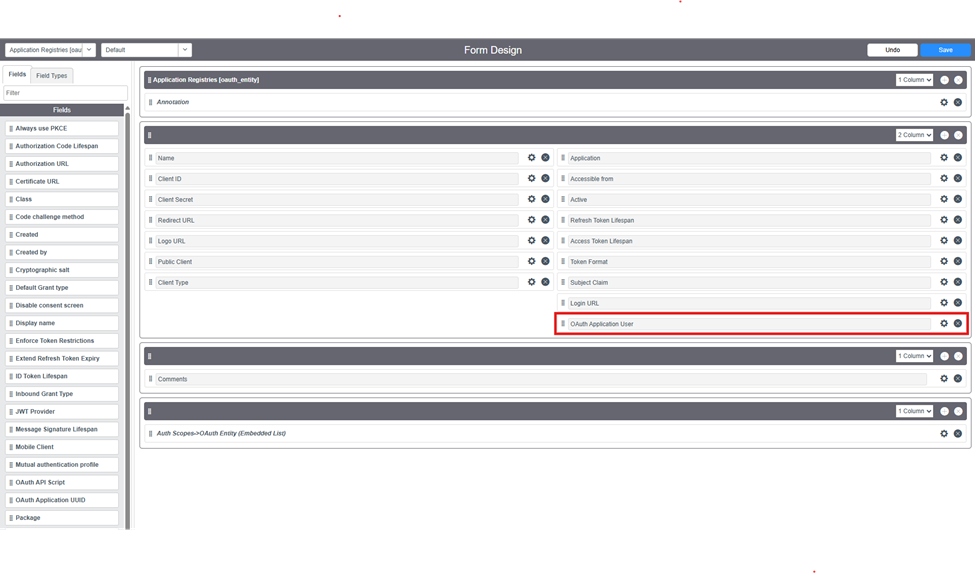Select Extend Refresh Token Expiry field

62,359
